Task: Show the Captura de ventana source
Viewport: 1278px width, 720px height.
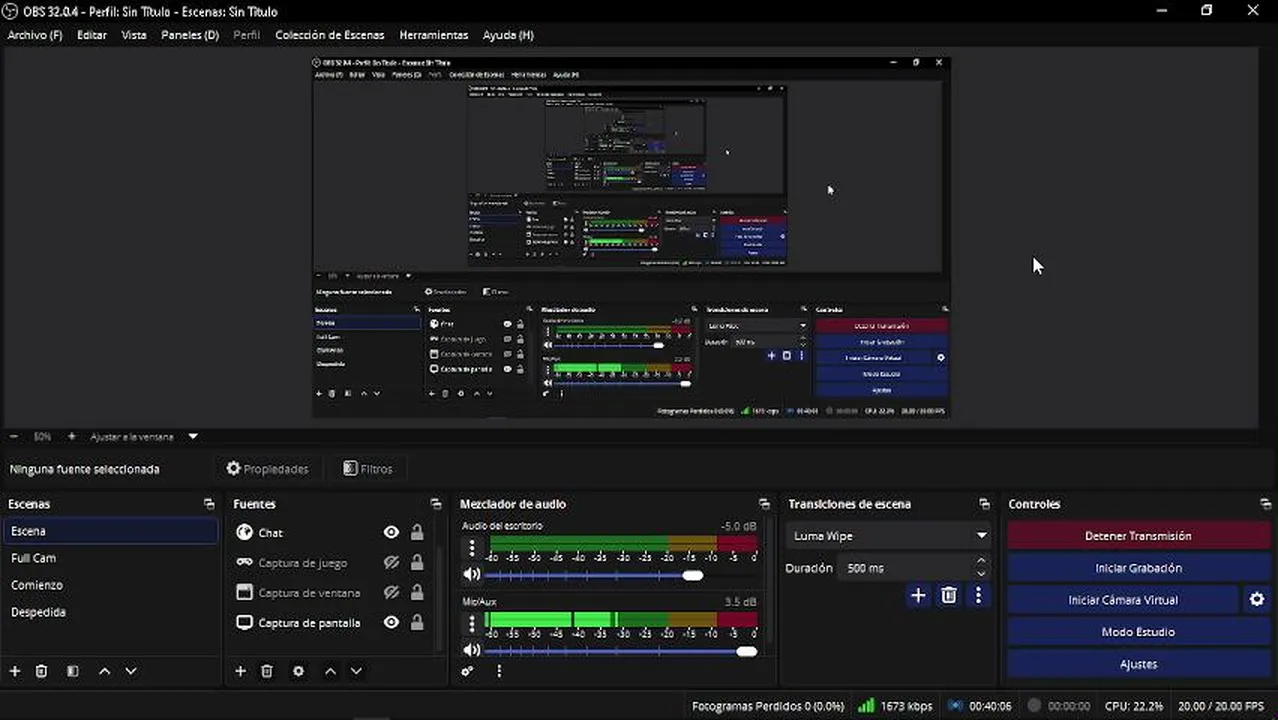Action: pyautogui.click(x=391, y=593)
